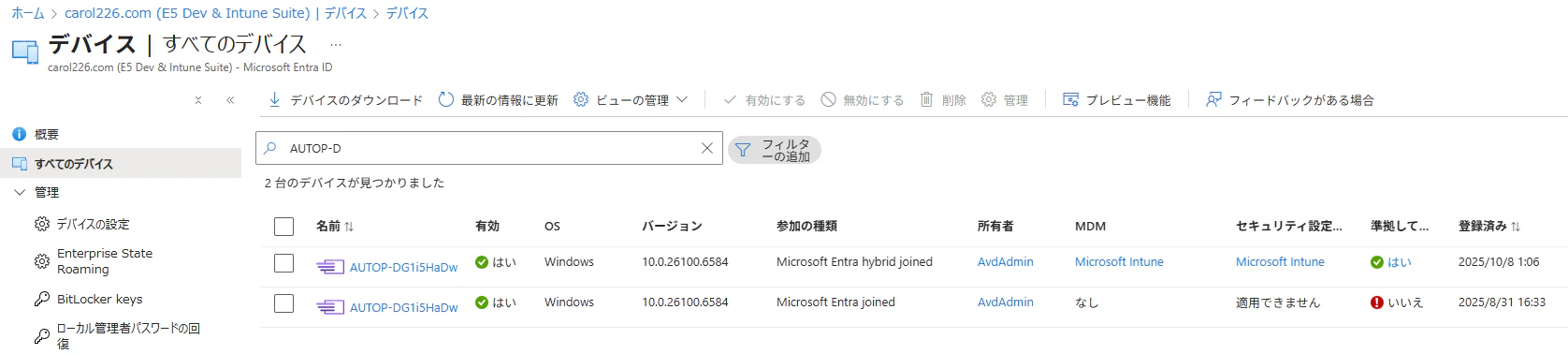The image size is (1568, 354).
Task: Click the Enterprise State Roaming gear icon
Action: click(42, 261)
